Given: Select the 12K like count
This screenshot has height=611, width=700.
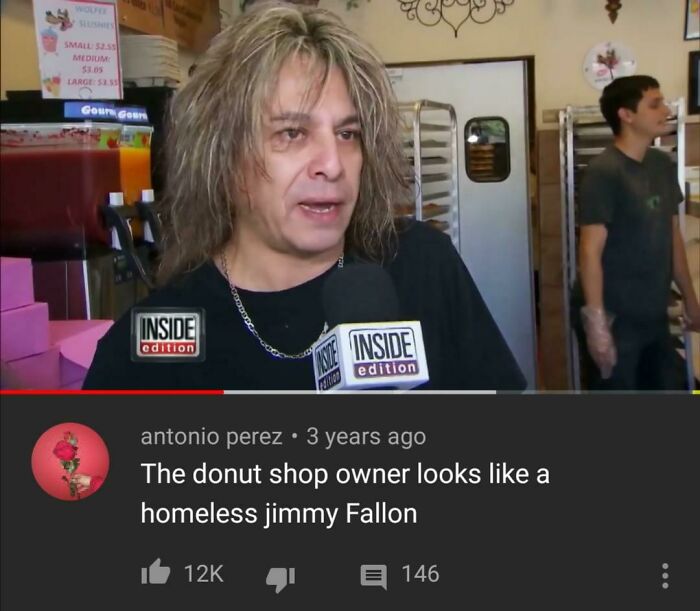Looking at the screenshot, I should coord(204,574).
